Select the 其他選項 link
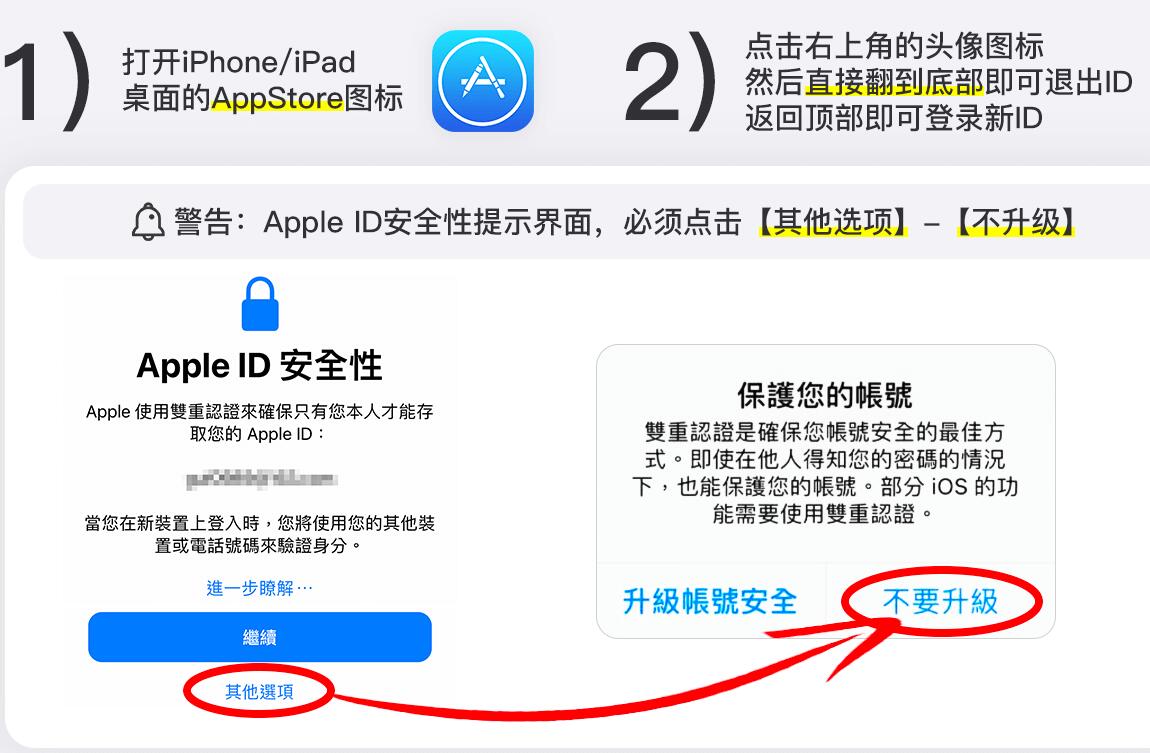 (259, 691)
